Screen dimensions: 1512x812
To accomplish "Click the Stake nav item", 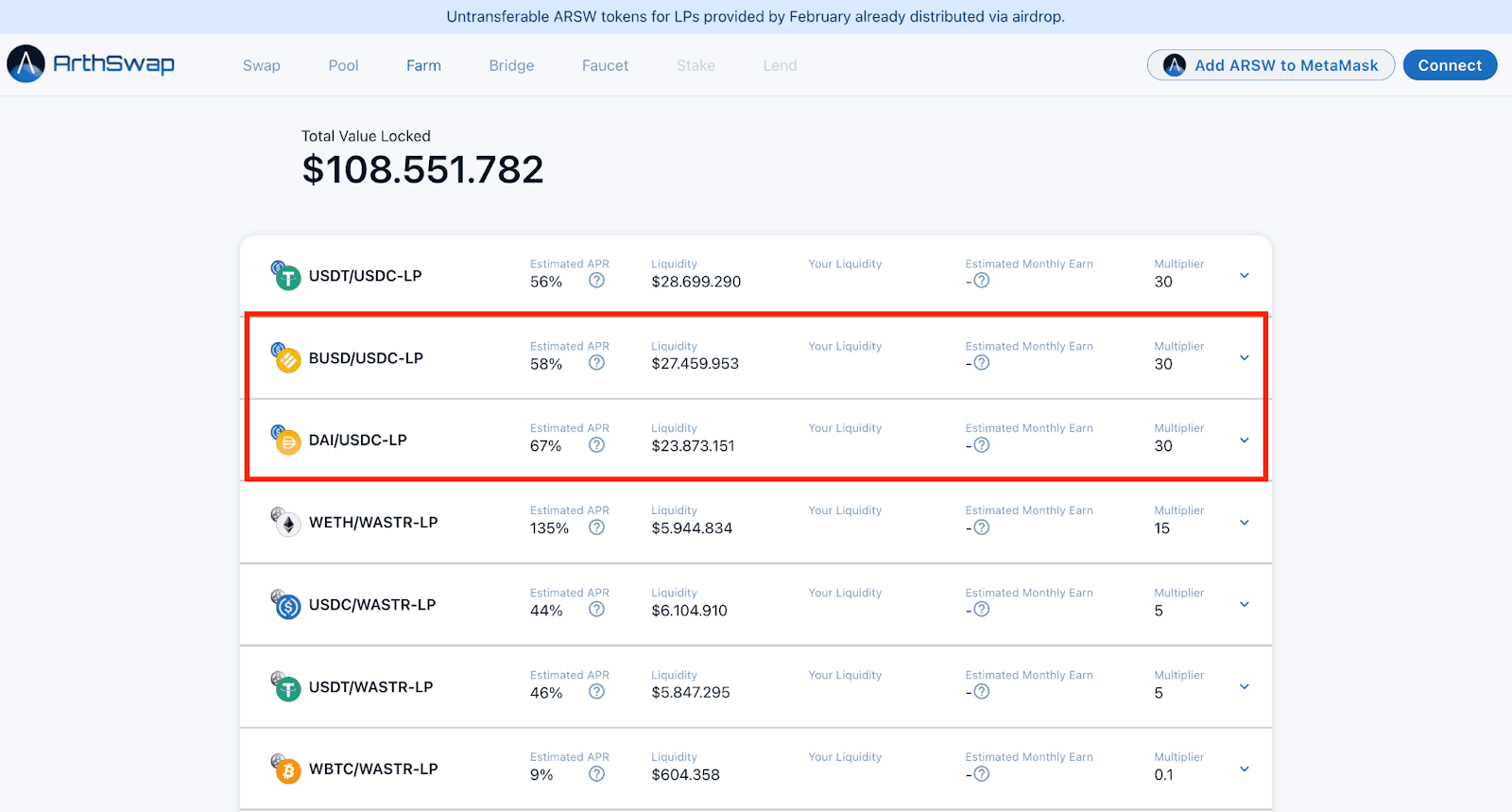I will [696, 65].
